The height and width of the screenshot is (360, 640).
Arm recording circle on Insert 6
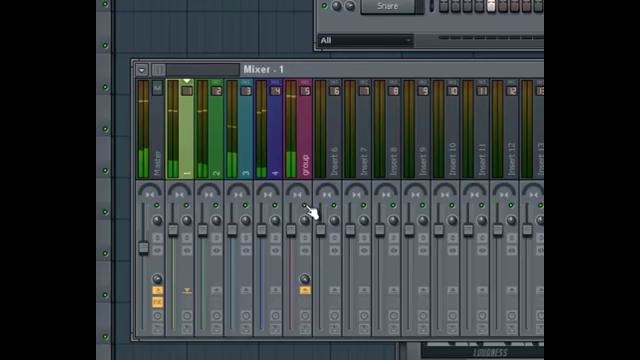point(334,316)
